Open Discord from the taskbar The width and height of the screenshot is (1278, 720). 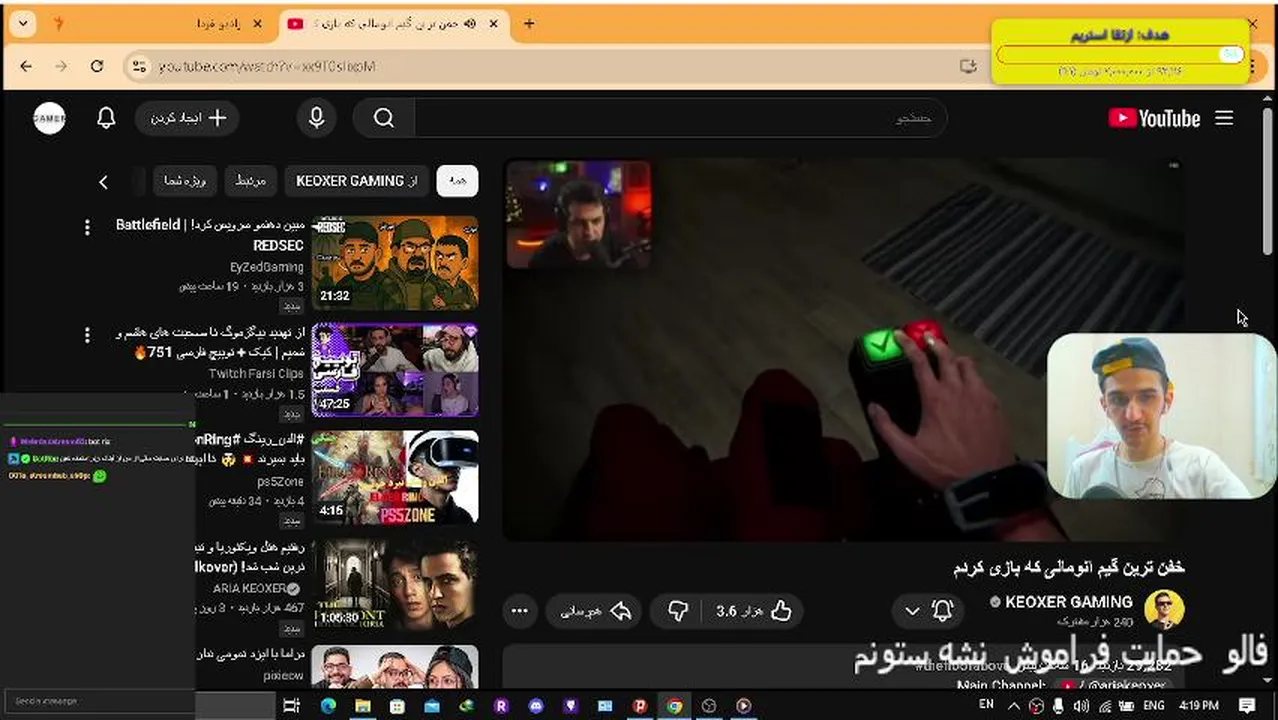click(x=536, y=706)
